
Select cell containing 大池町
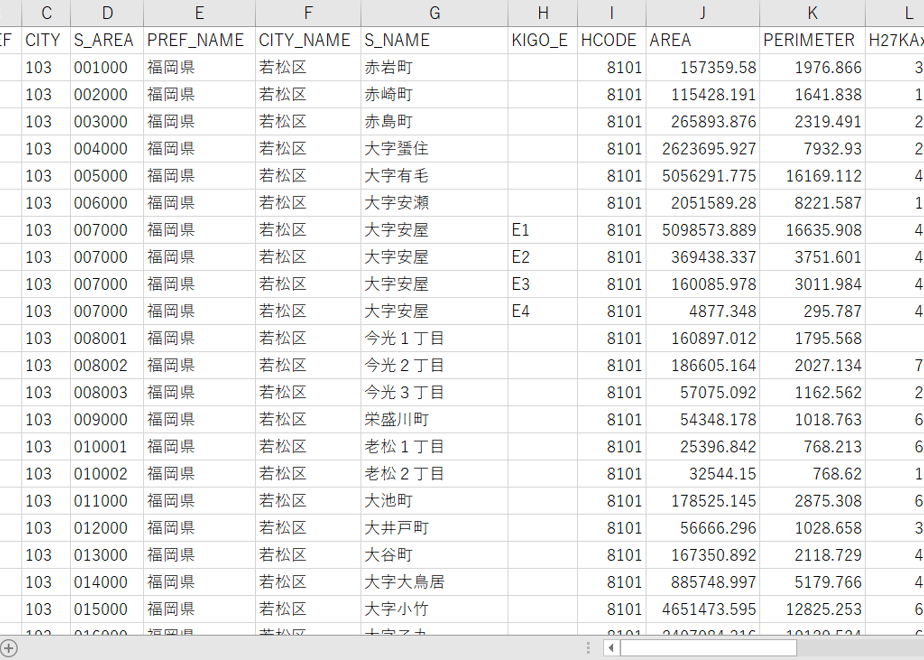[434, 501]
